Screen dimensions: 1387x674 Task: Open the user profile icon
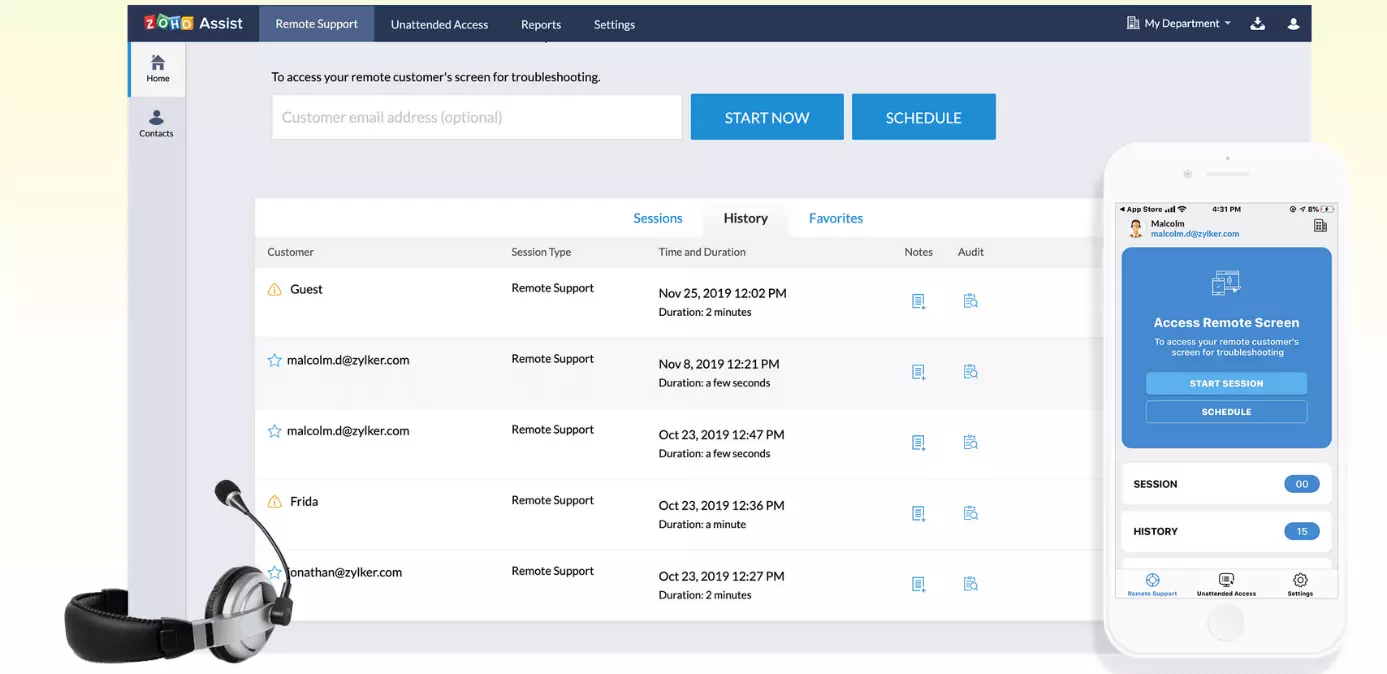pyautogui.click(x=1293, y=24)
